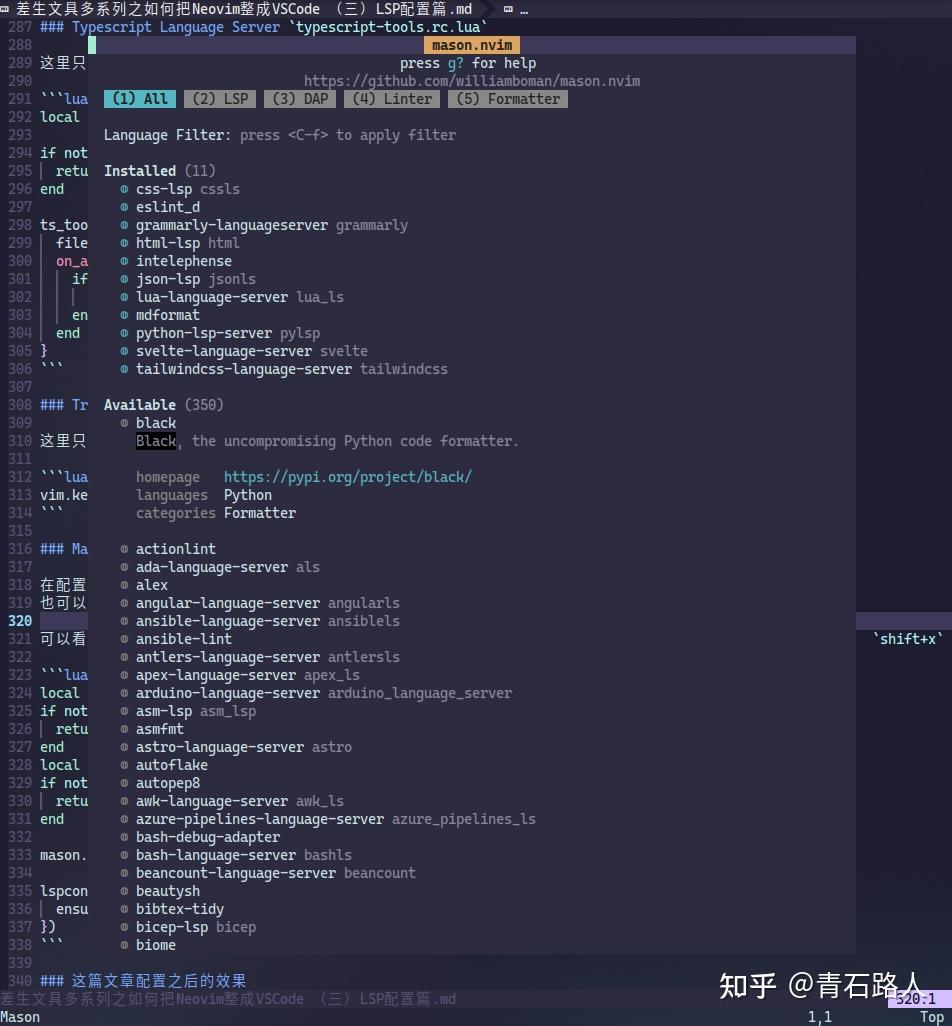952x1026 pixels.
Task: Enable the (5) Formatter filter
Action: [x=507, y=99]
